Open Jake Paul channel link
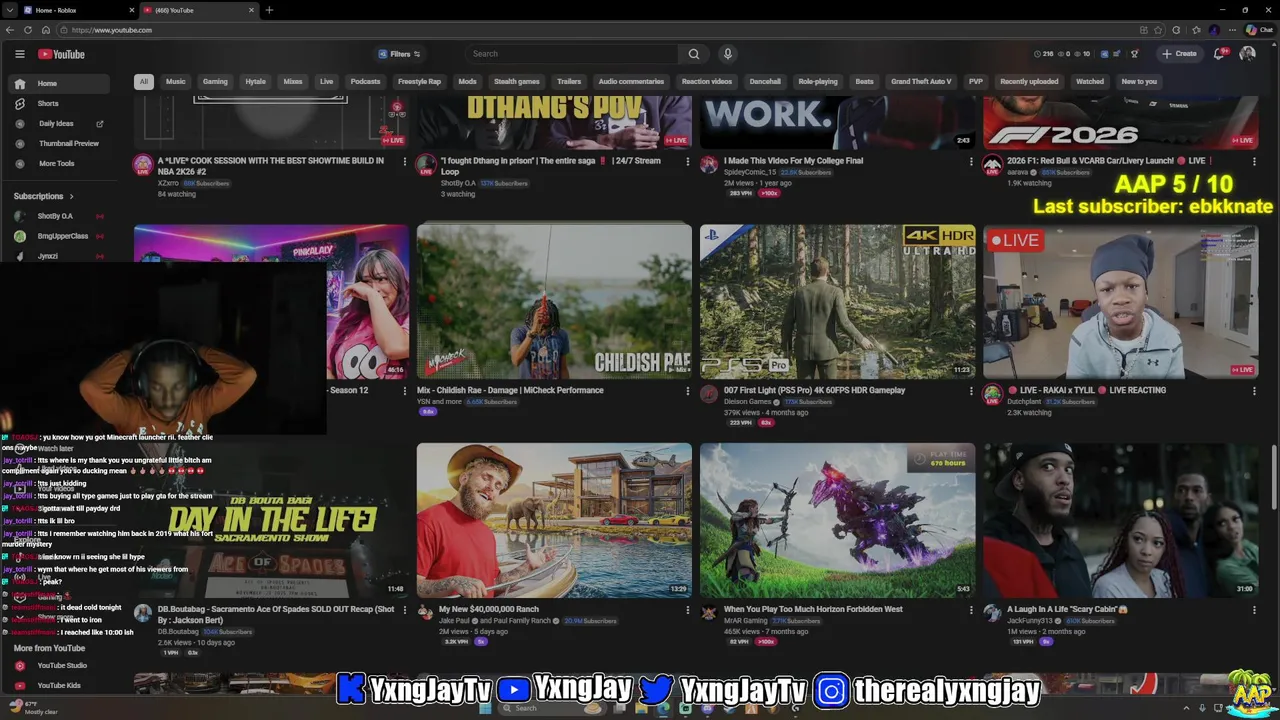This screenshot has height=720, width=1280. 455,621
